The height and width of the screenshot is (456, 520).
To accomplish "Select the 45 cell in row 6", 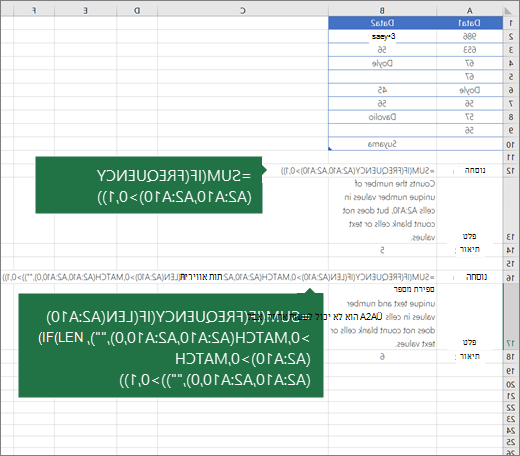I will click(382, 90).
